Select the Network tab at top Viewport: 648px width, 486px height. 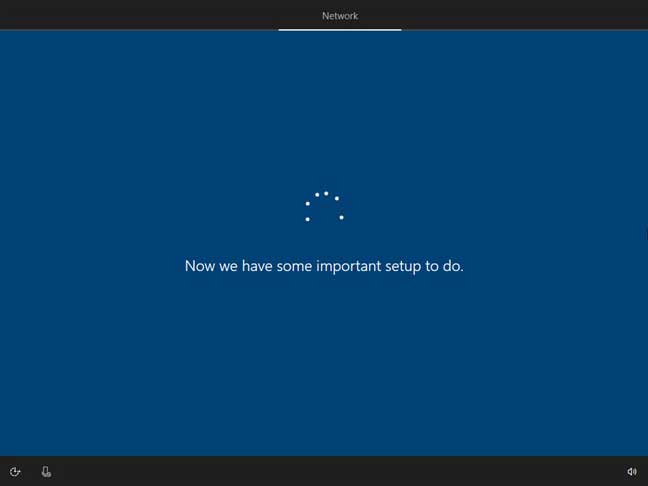340,16
